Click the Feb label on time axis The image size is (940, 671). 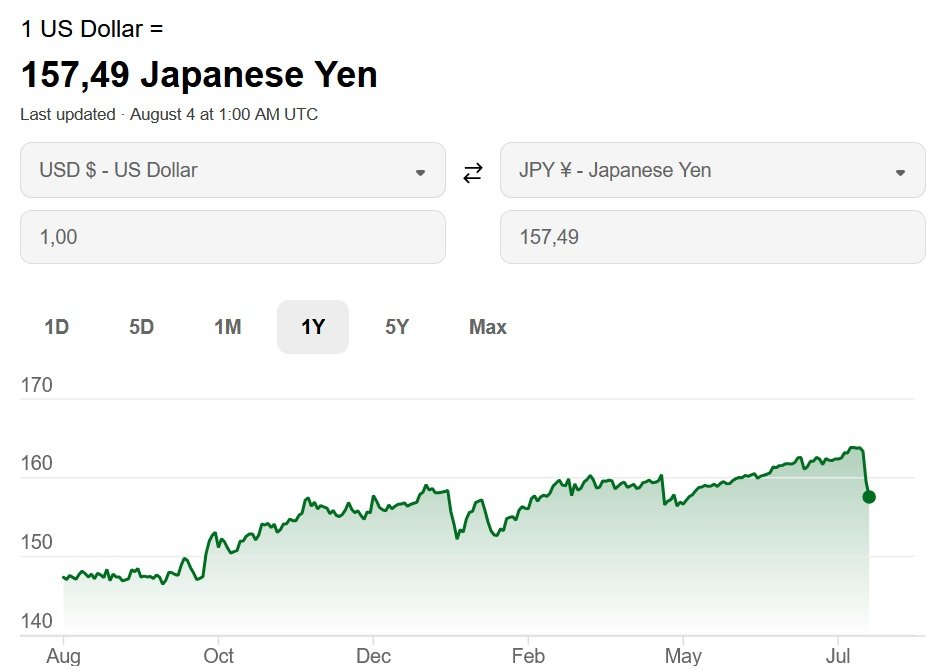[528, 656]
